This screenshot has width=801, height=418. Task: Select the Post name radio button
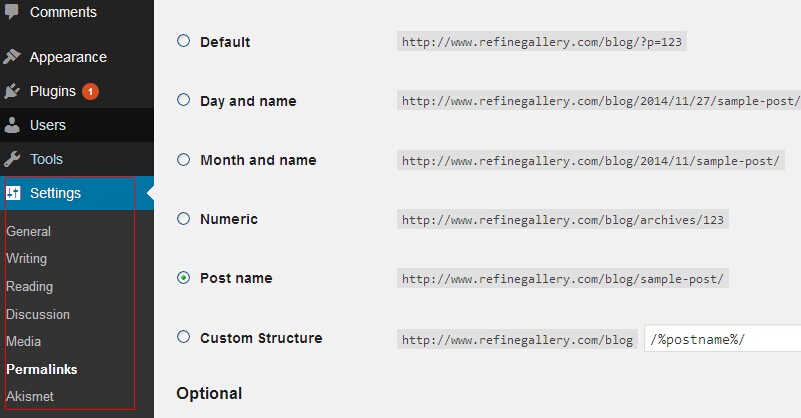pyautogui.click(x=183, y=277)
